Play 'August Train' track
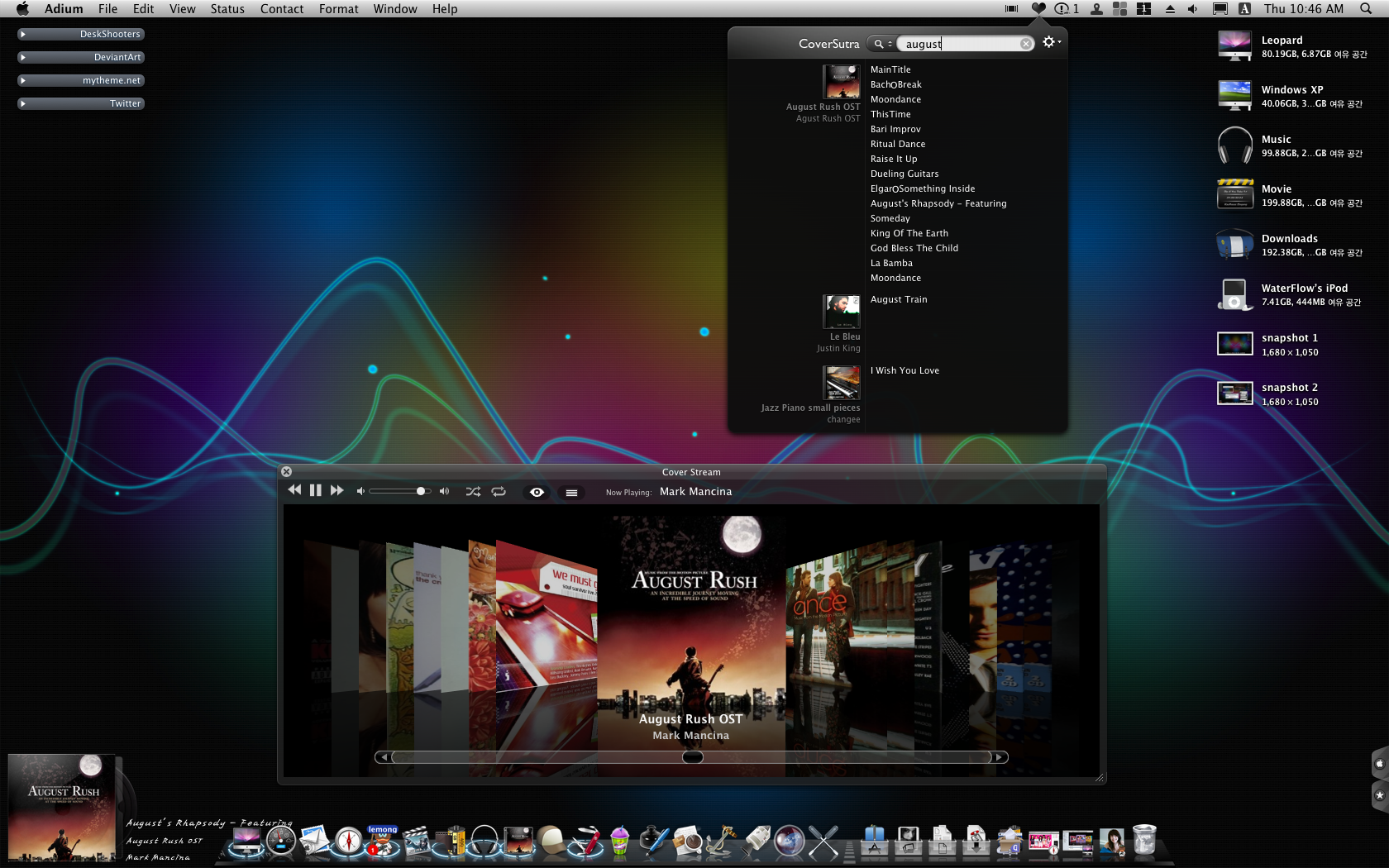 (899, 299)
